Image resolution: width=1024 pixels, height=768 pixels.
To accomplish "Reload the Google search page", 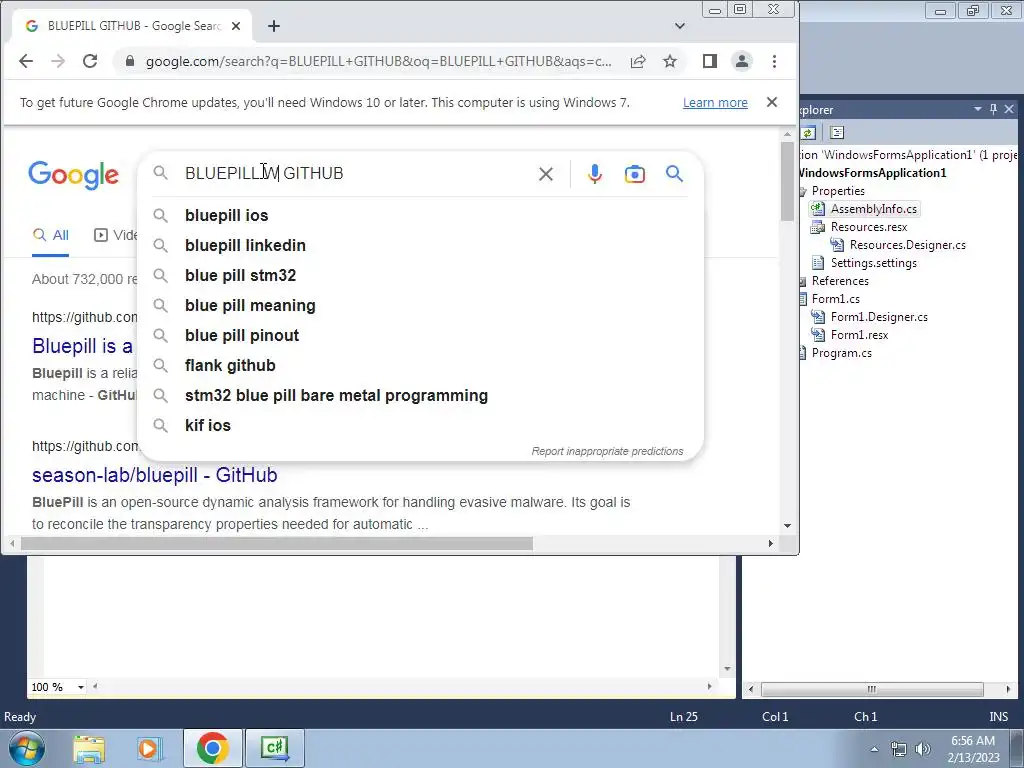I will (x=90, y=61).
